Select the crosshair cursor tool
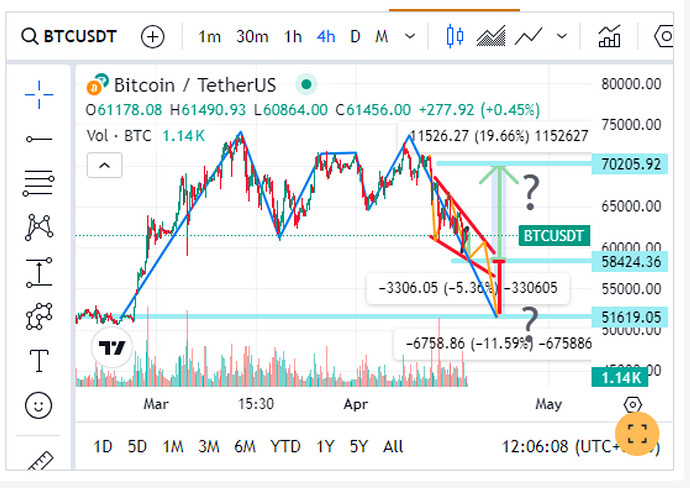This screenshot has height=488, width=690. [x=39, y=94]
